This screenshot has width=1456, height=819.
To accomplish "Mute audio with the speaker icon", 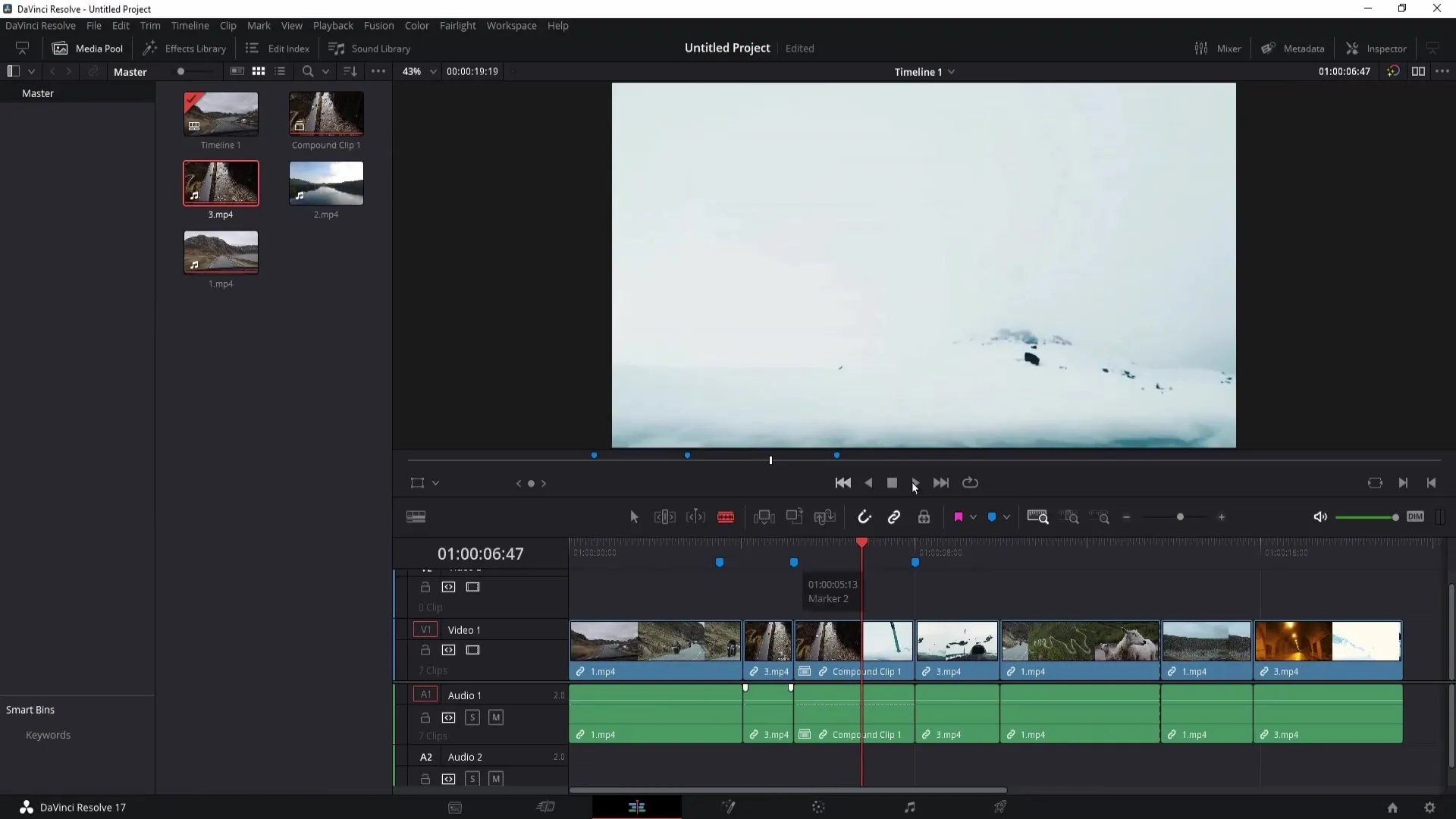I will click(1320, 517).
